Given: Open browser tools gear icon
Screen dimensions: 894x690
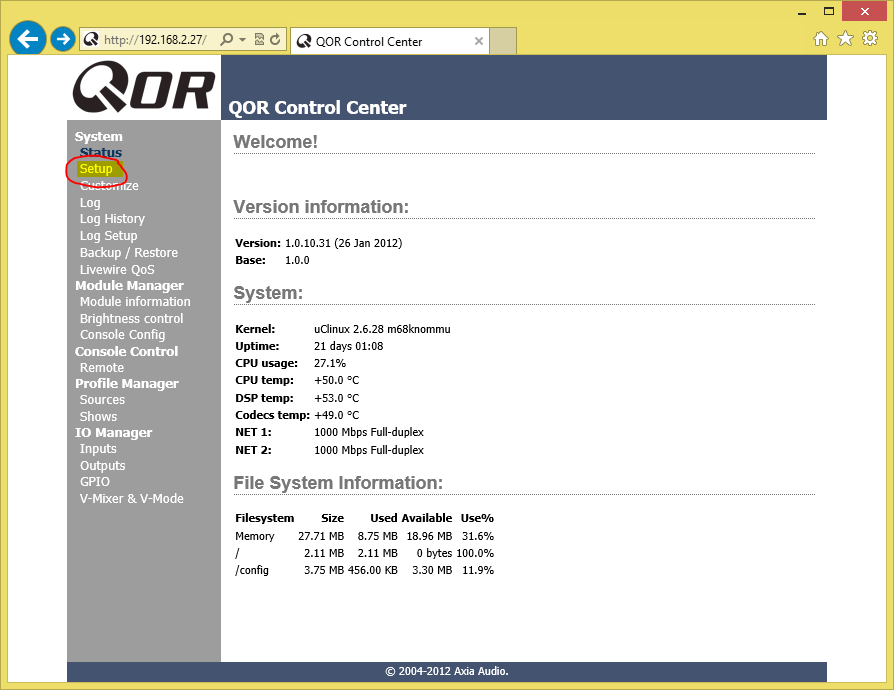Looking at the screenshot, I should click(x=870, y=39).
